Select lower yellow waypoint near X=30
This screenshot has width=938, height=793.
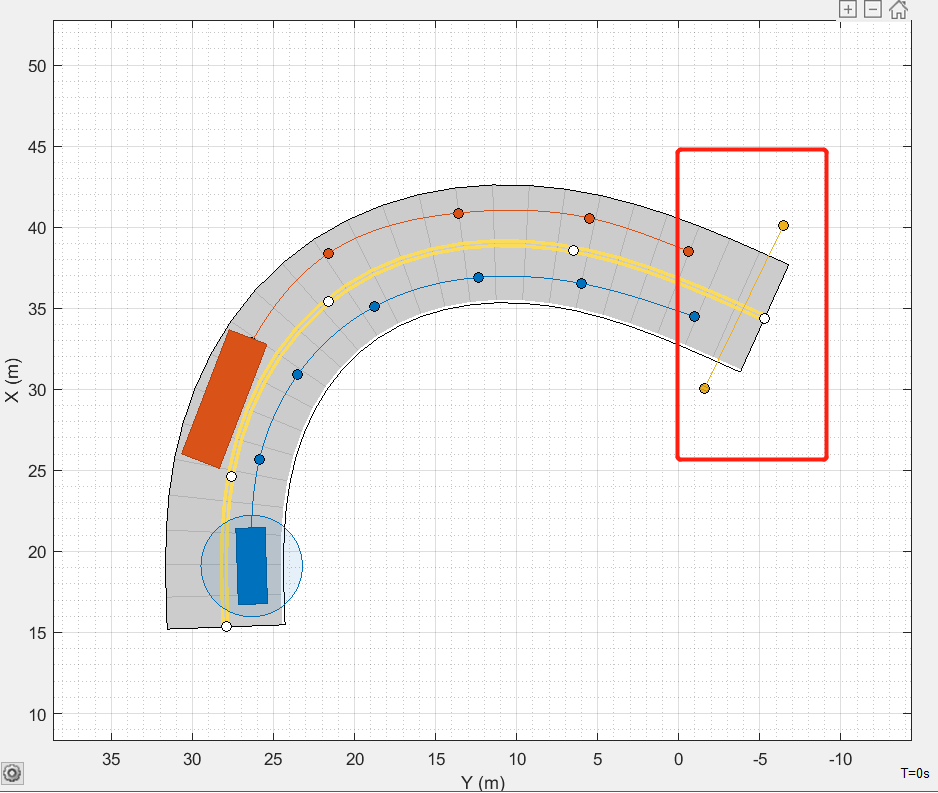pos(705,389)
